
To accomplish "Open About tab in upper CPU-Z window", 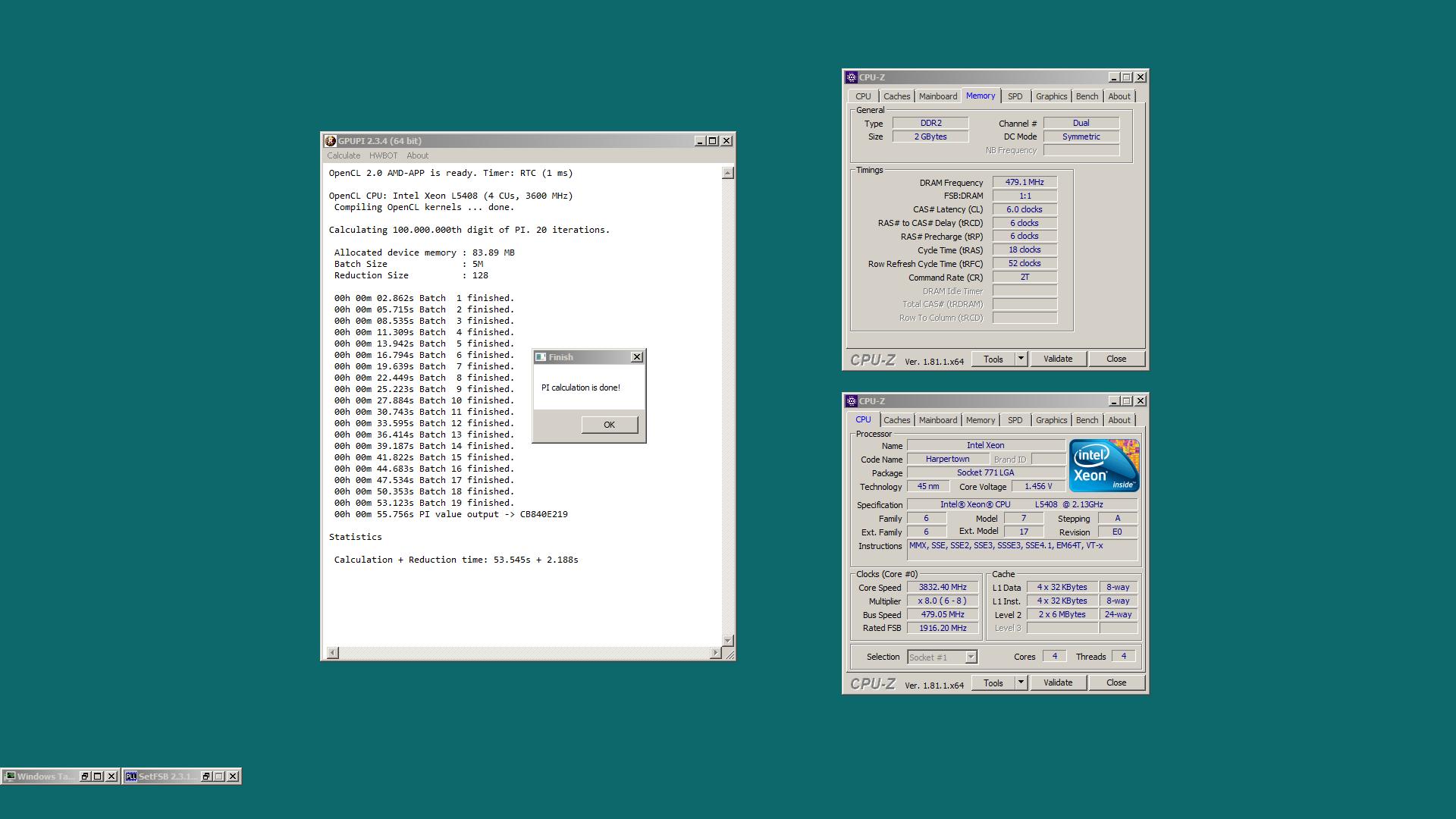I will tap(1119, 96).
